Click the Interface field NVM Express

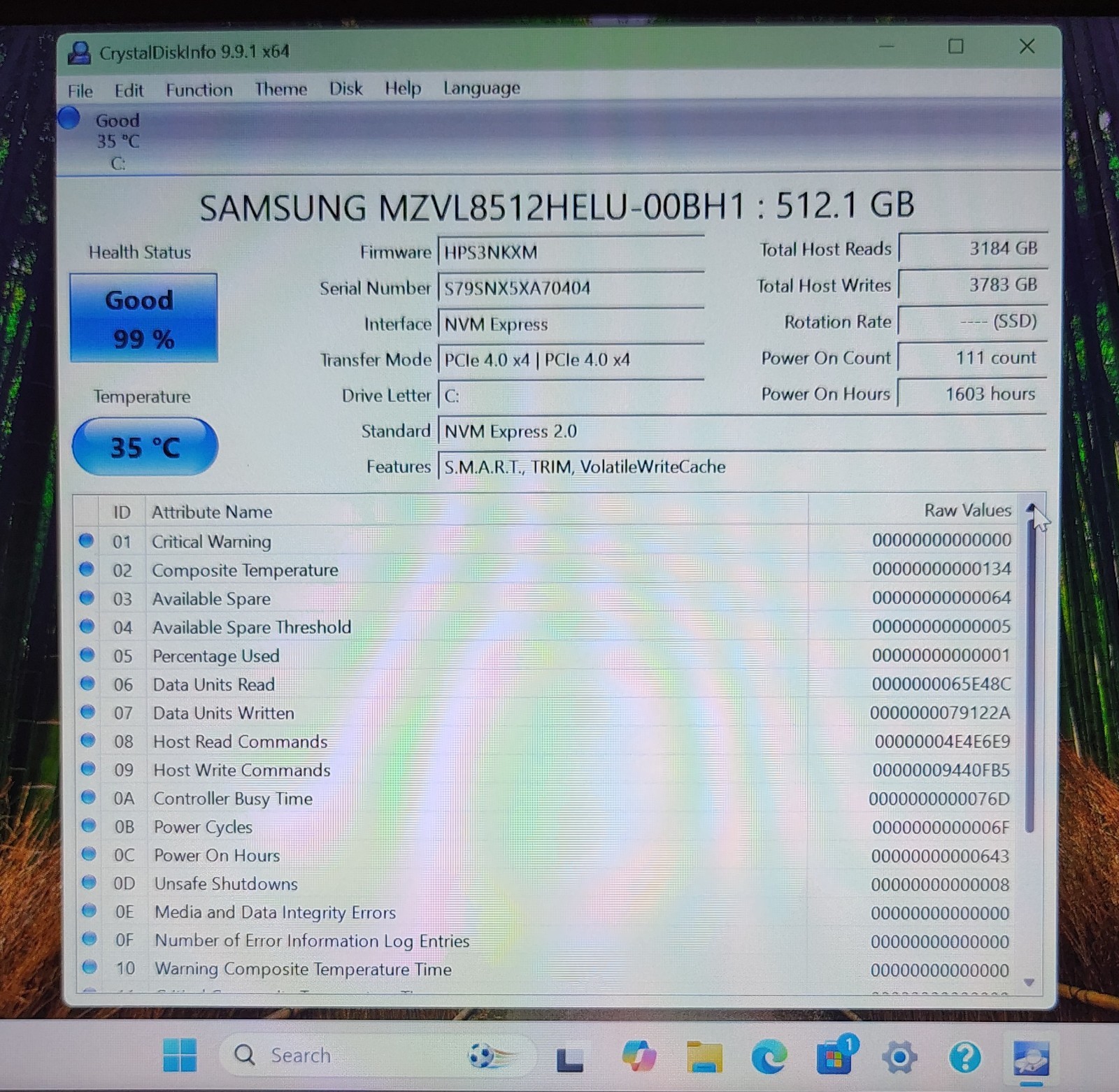tap(571, 324)
